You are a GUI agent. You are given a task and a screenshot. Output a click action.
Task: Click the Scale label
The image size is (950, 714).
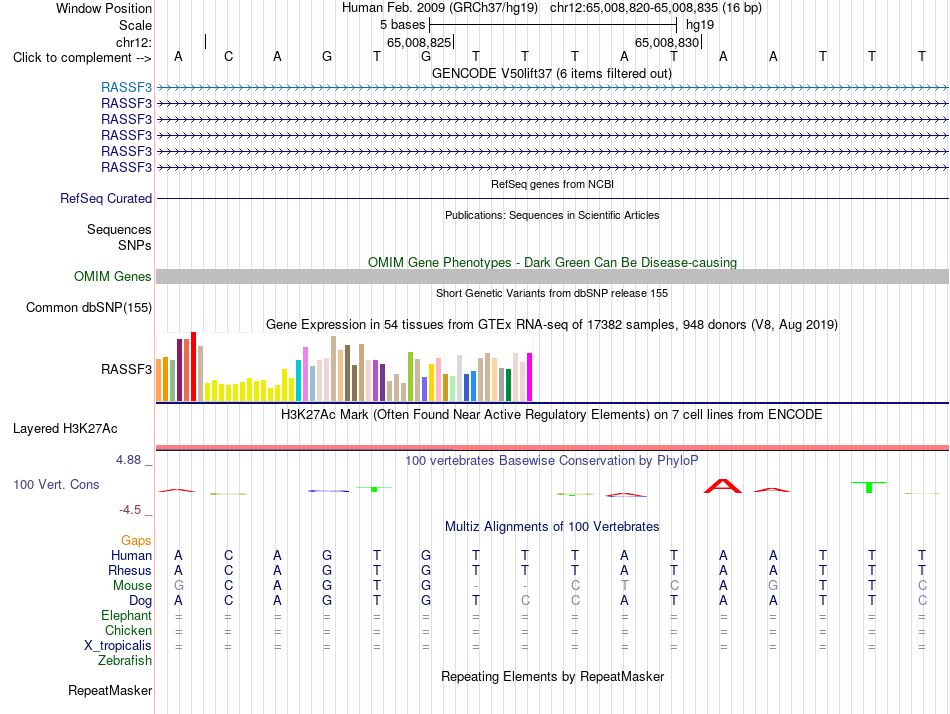point(135,25)
